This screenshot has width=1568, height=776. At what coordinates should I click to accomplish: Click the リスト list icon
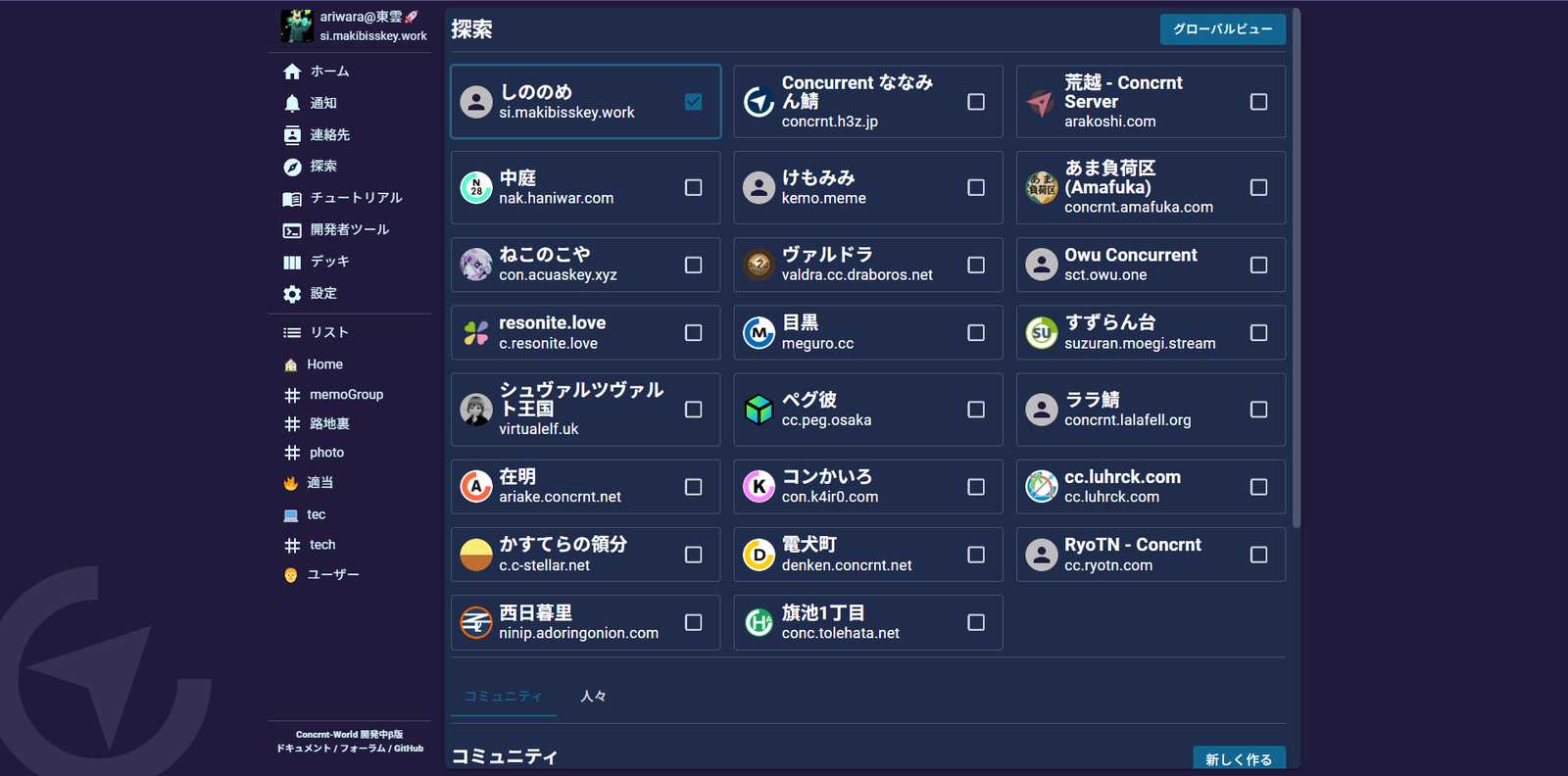[x=292, y=333]
